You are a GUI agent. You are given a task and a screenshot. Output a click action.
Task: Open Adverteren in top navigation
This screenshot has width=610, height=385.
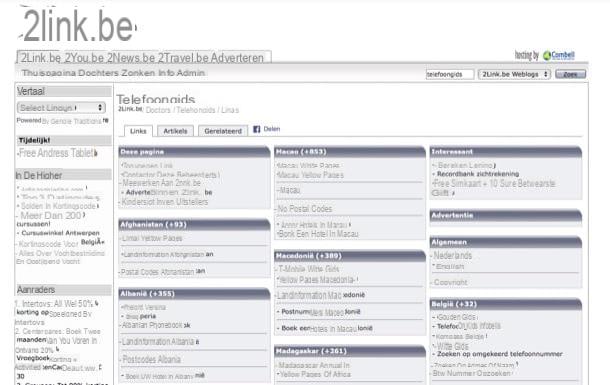click(x=237, y=58)
